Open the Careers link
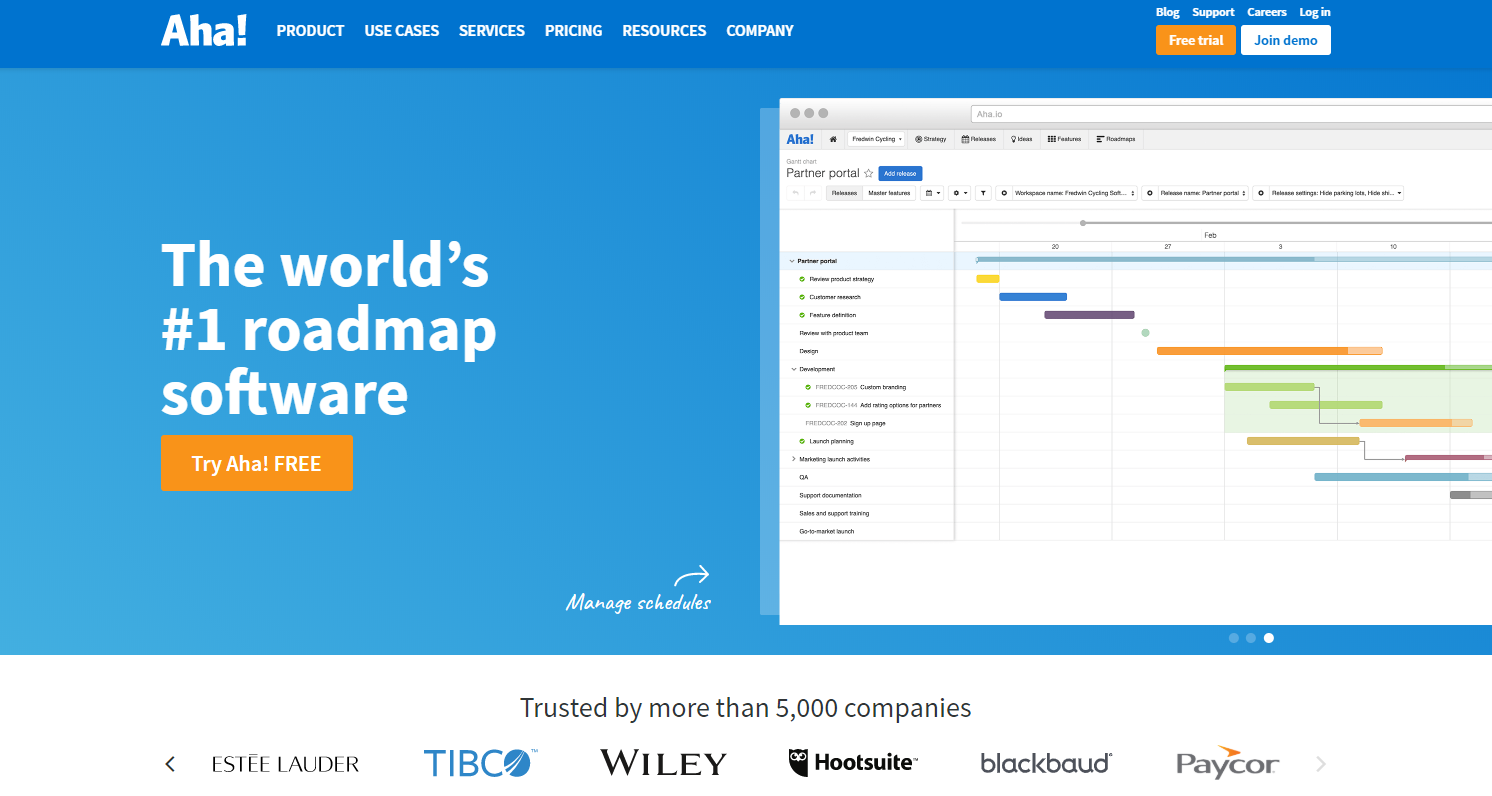The width and height of the screenshot is (1492, 796). click(x=1267, y=12)
